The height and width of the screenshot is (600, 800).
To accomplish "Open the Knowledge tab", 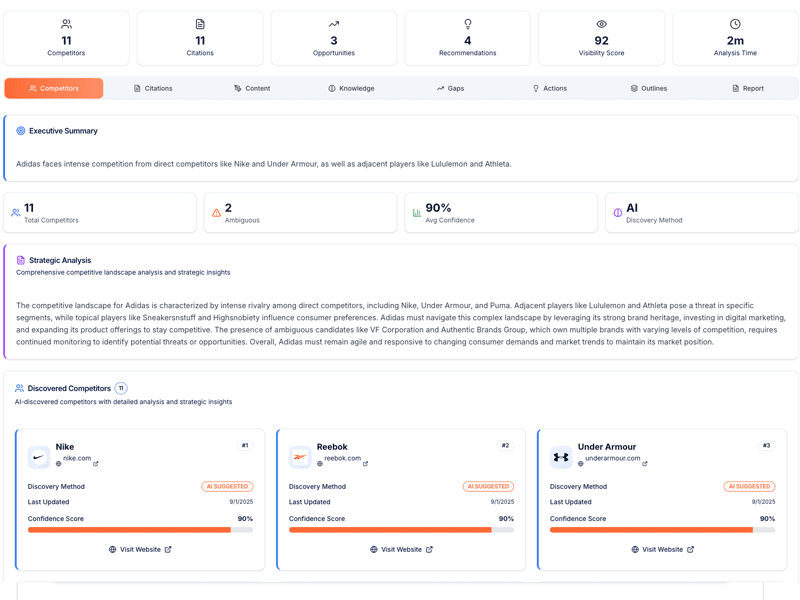I will coord(351,88).
